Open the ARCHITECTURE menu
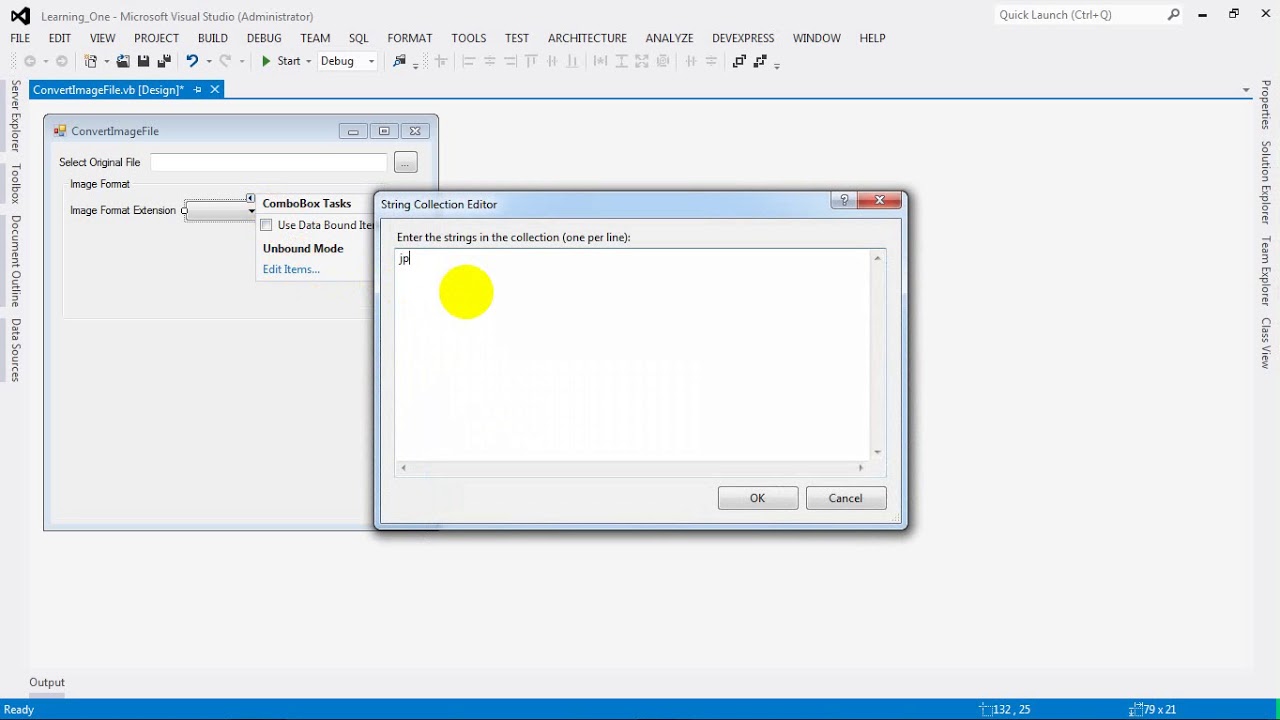The width and height of the screenshot is (1280, 720). tap(587, 38)
